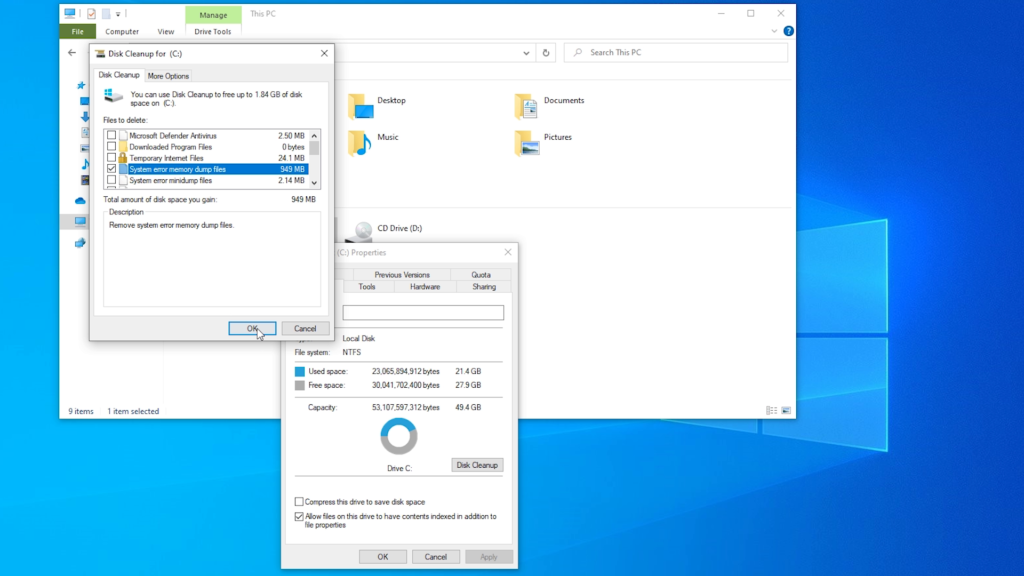Click the Temporary Internet Files lock icon
Viewport: 1024px width, 576px height.
(x=123, y=158)
